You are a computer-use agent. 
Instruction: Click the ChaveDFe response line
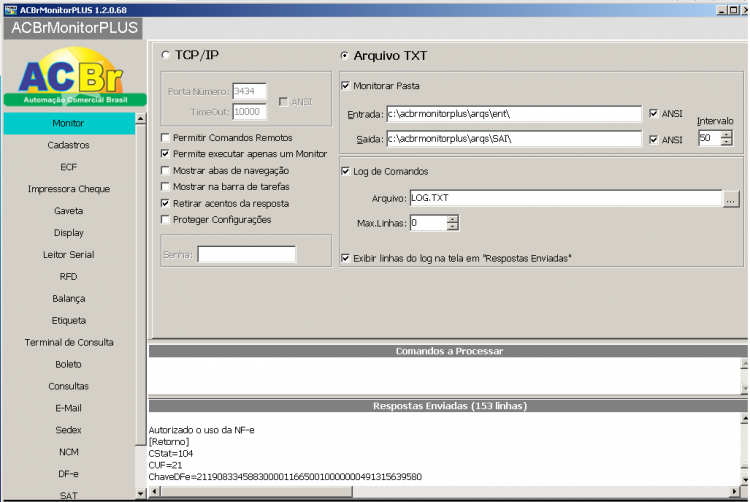(x=285, y=477)
